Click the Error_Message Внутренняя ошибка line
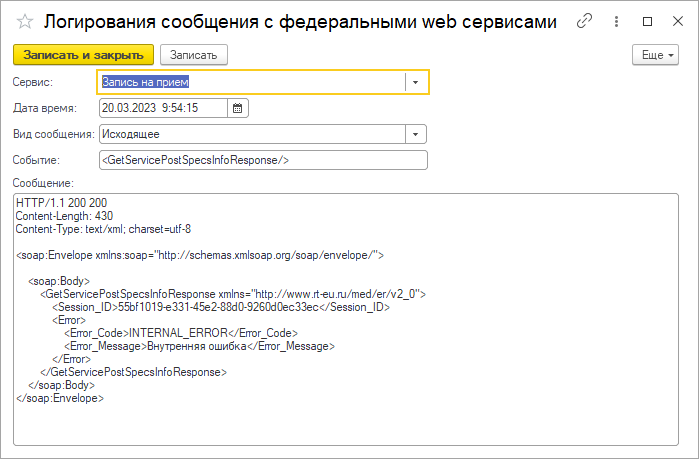Viewport: 699px width, 459px height. click(x=198, y=346)
